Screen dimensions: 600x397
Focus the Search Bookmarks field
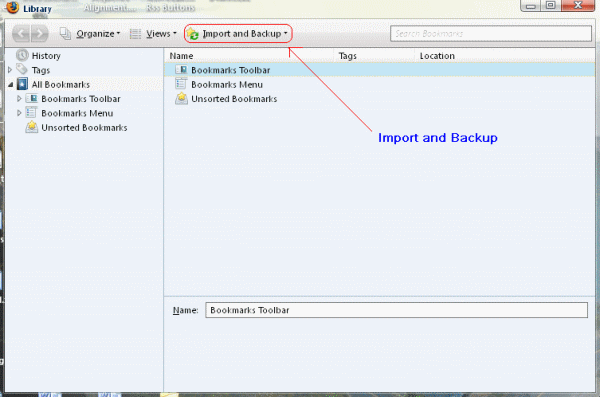(x=491, y=34)
